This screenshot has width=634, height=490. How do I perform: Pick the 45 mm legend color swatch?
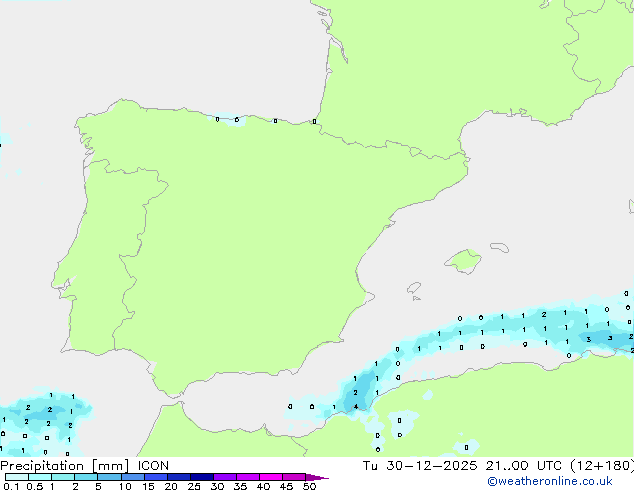294,477
